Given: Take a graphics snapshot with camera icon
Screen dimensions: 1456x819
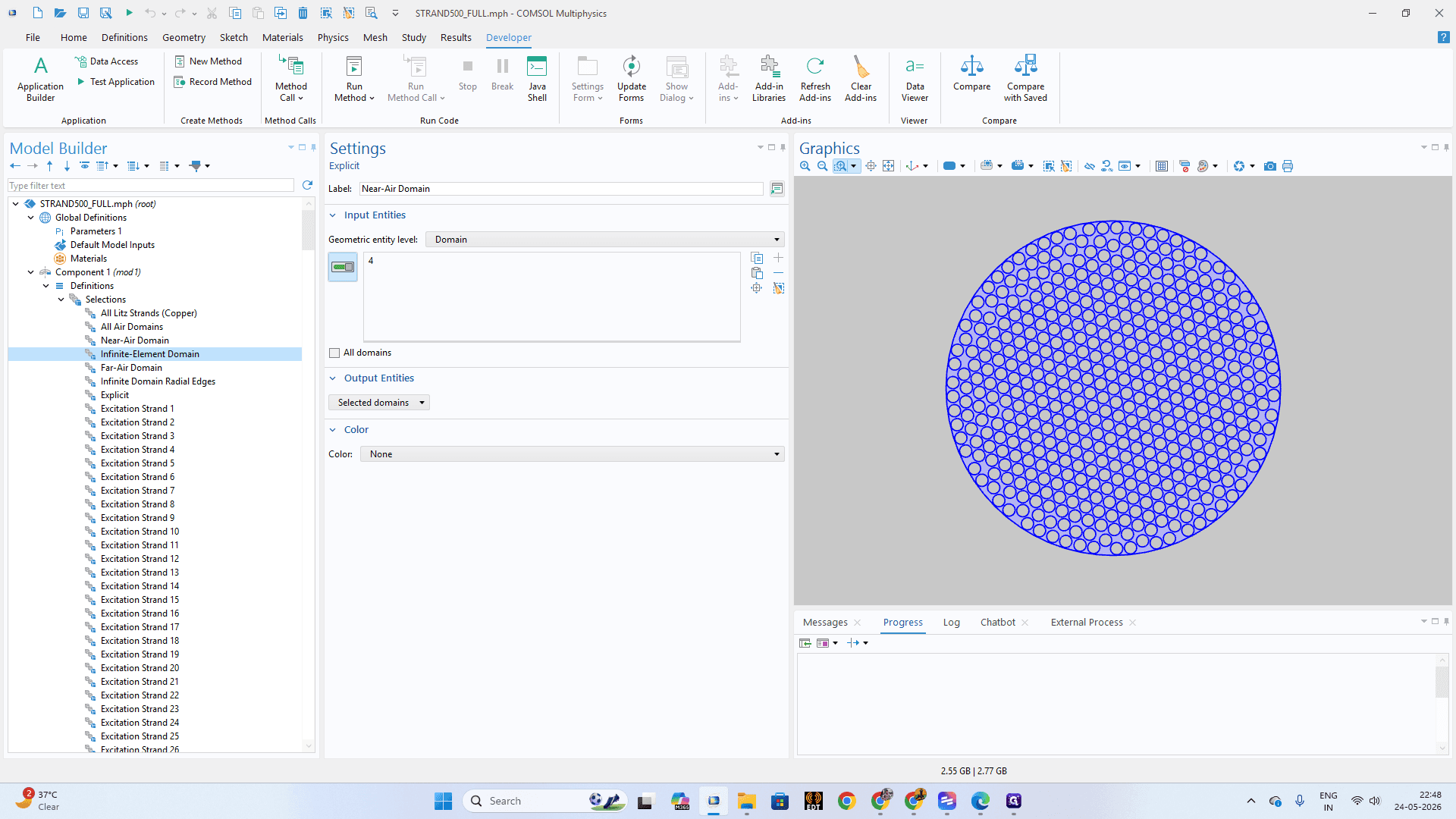Looking at the screenshot, I should click(x=1270, y=166).
